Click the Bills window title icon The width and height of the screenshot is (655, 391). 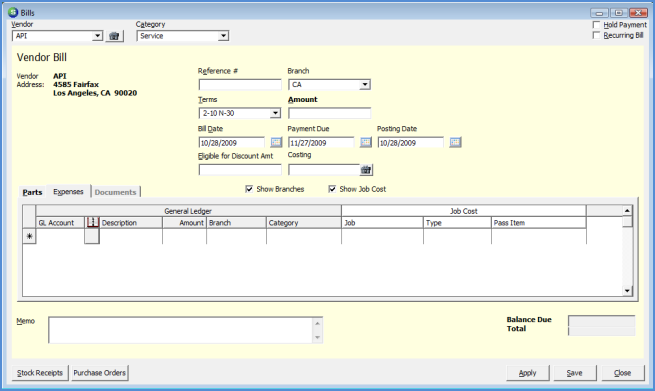pyautogui.click(x=13, y=13)
